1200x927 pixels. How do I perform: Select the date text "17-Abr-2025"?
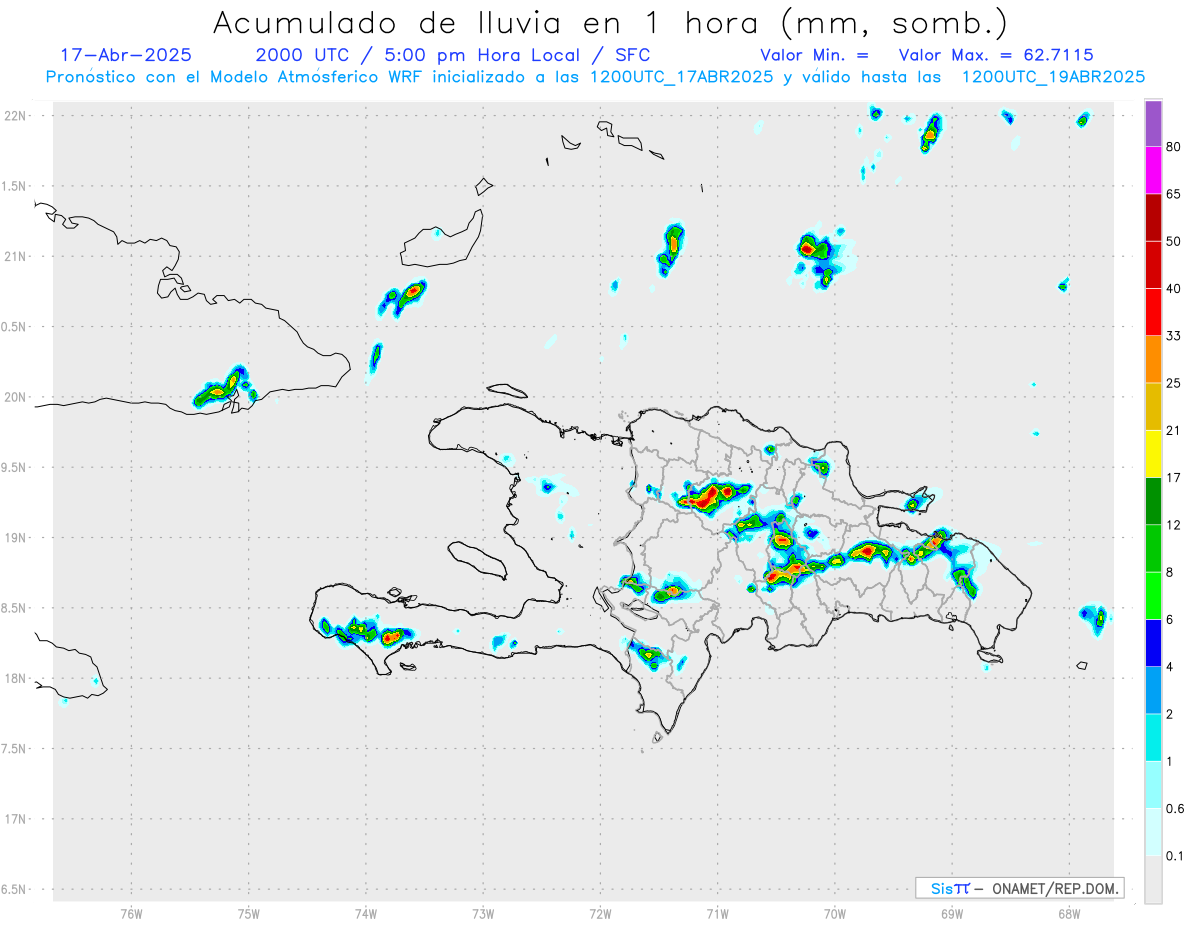point(126,55)
